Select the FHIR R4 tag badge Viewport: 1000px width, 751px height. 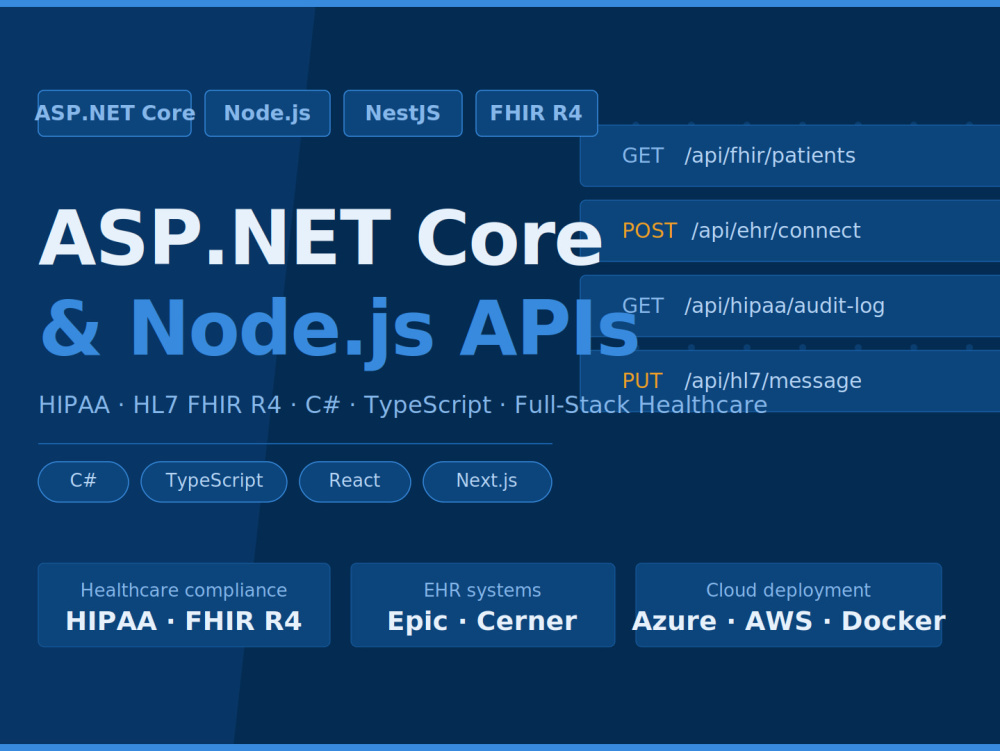(x=536, y=113)
